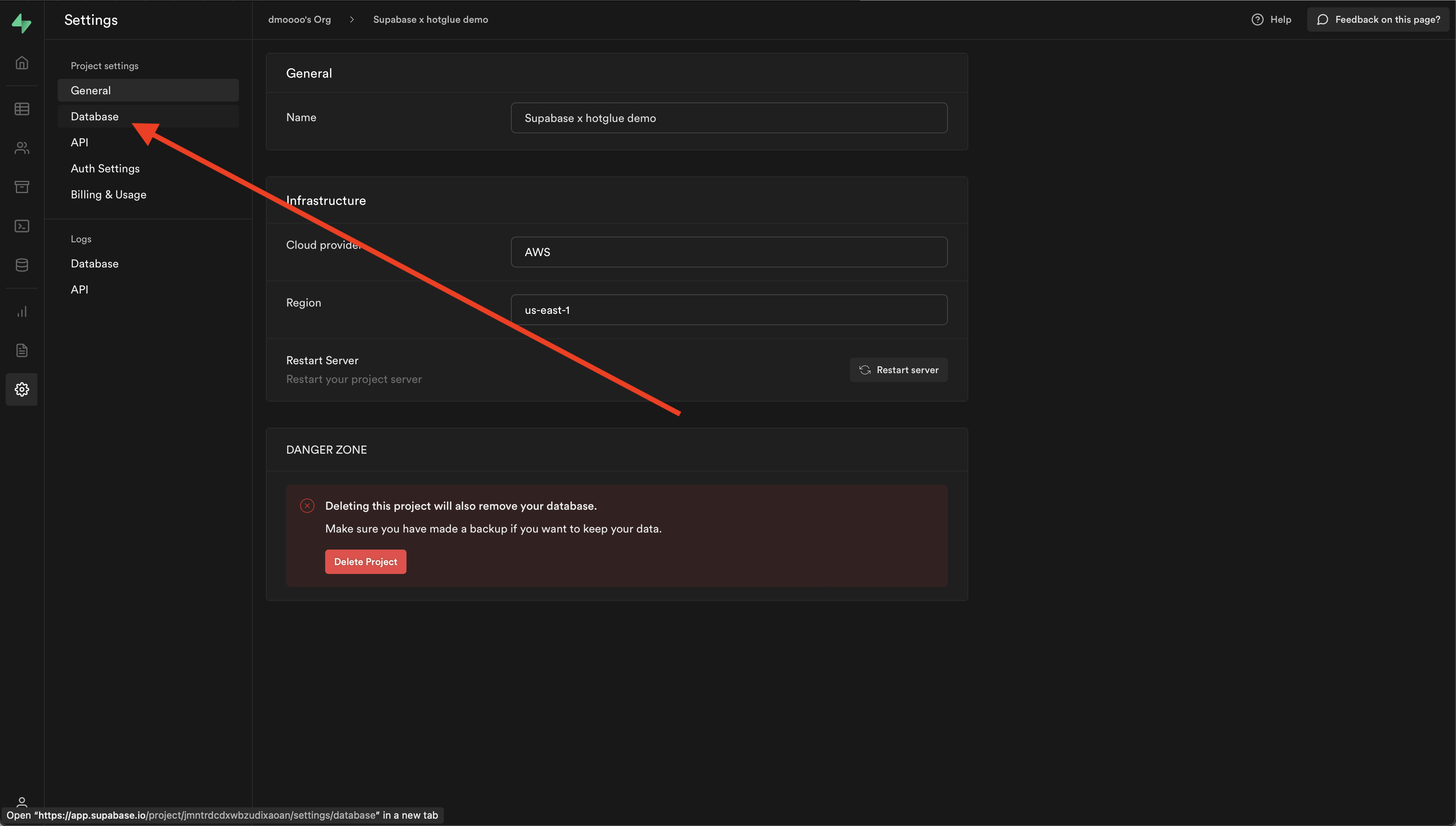Click the Project settings section label
1456x826 pixels.
(x=104, y=66)
